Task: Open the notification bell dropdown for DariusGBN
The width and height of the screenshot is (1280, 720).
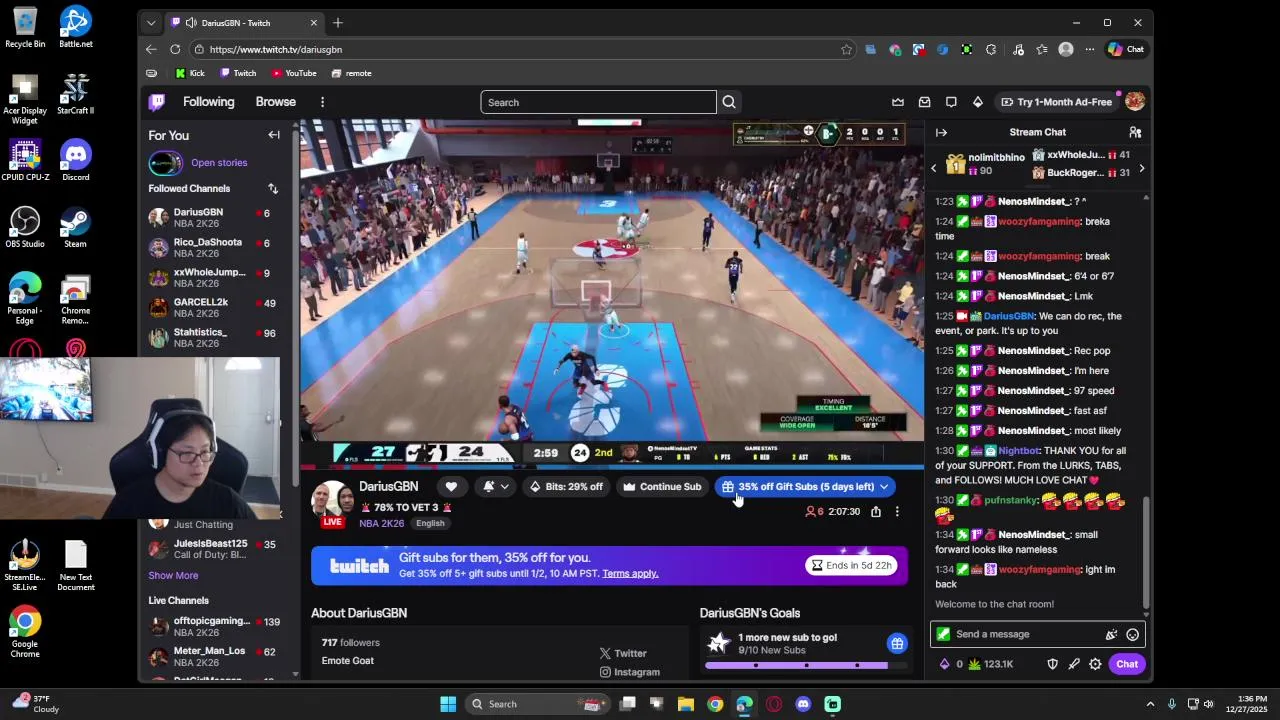Action: click(496, 487)
